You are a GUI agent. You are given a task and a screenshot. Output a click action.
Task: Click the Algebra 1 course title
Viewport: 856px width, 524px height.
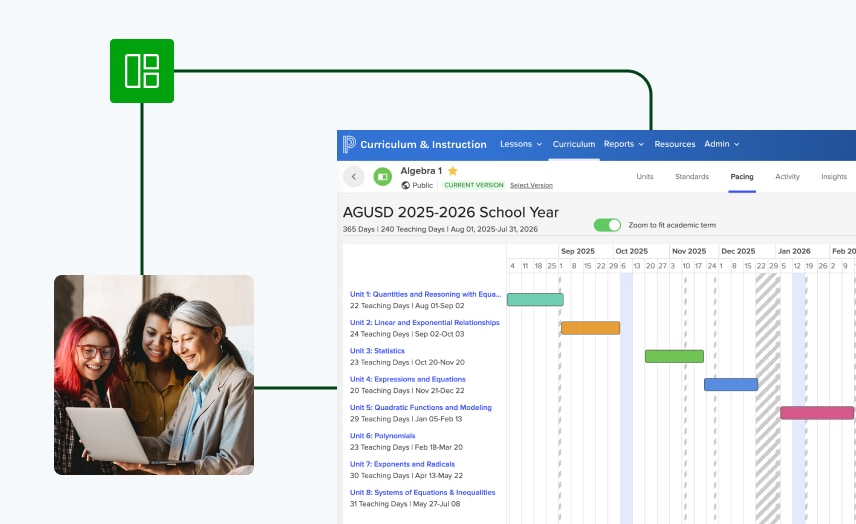(421, 171)
